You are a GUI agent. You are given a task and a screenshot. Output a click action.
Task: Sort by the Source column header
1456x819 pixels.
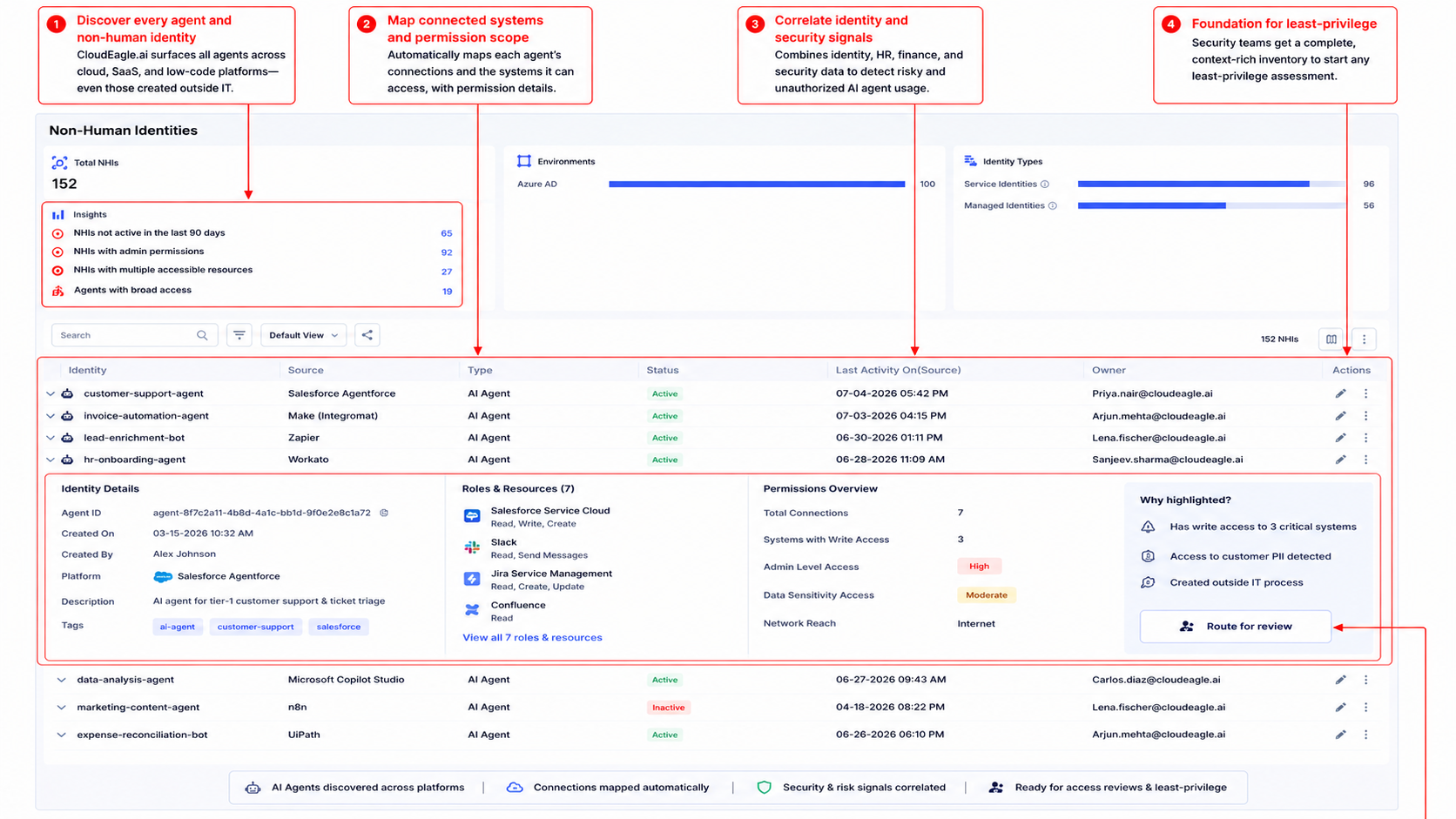tap(306, 370)
